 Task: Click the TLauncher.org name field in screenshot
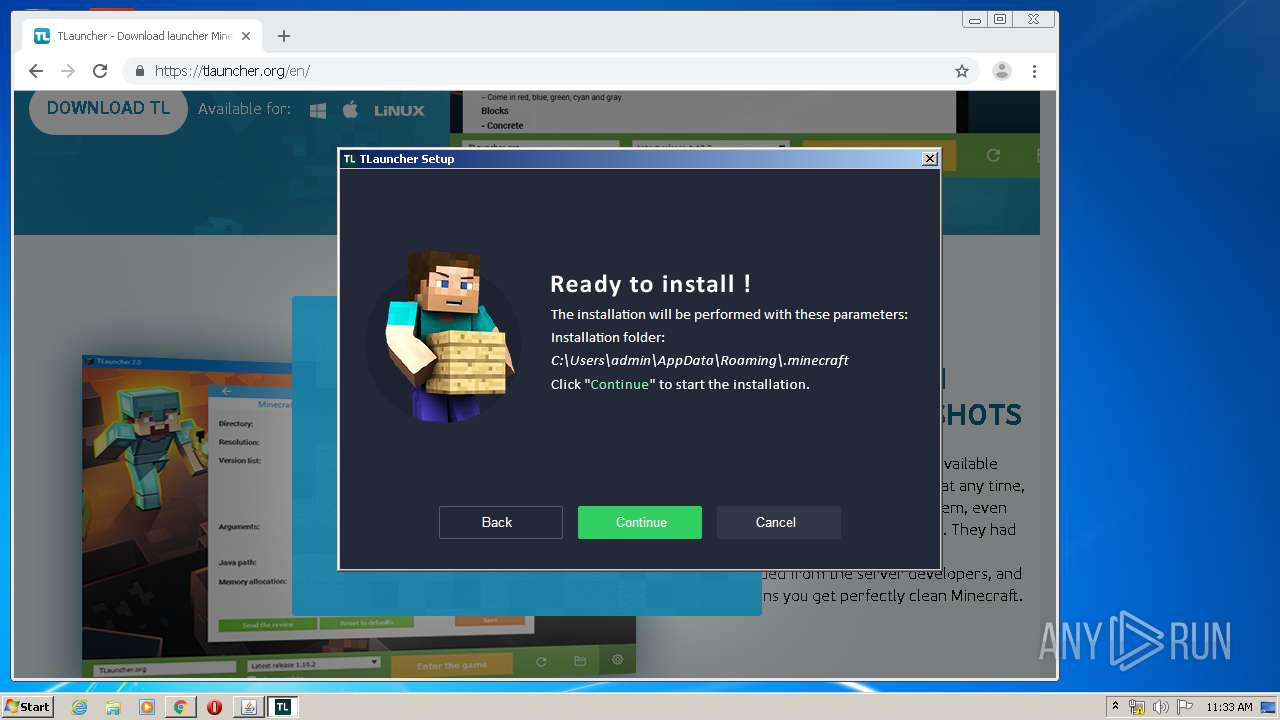[x=164, y=669]
